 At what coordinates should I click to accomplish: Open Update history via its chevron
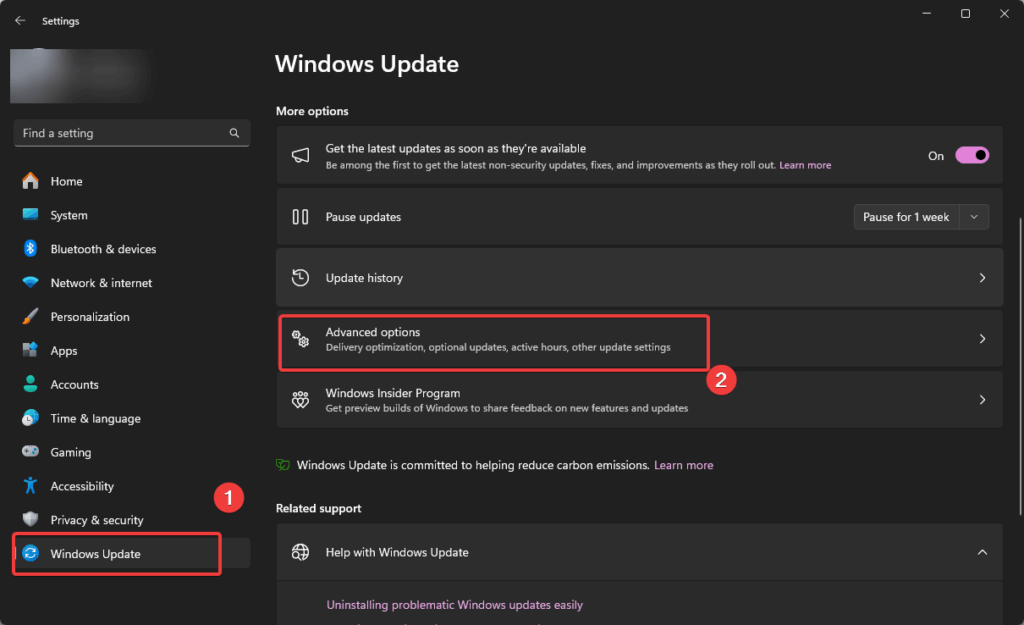coord(982,278)
